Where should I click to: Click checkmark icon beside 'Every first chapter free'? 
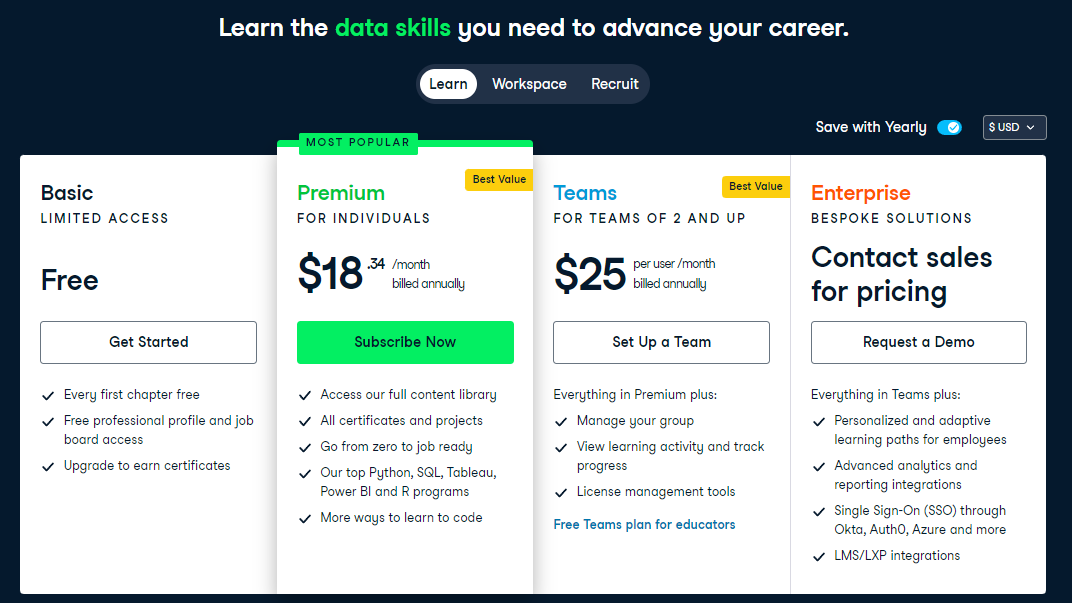pyautogui.click(x=48, y=395)
